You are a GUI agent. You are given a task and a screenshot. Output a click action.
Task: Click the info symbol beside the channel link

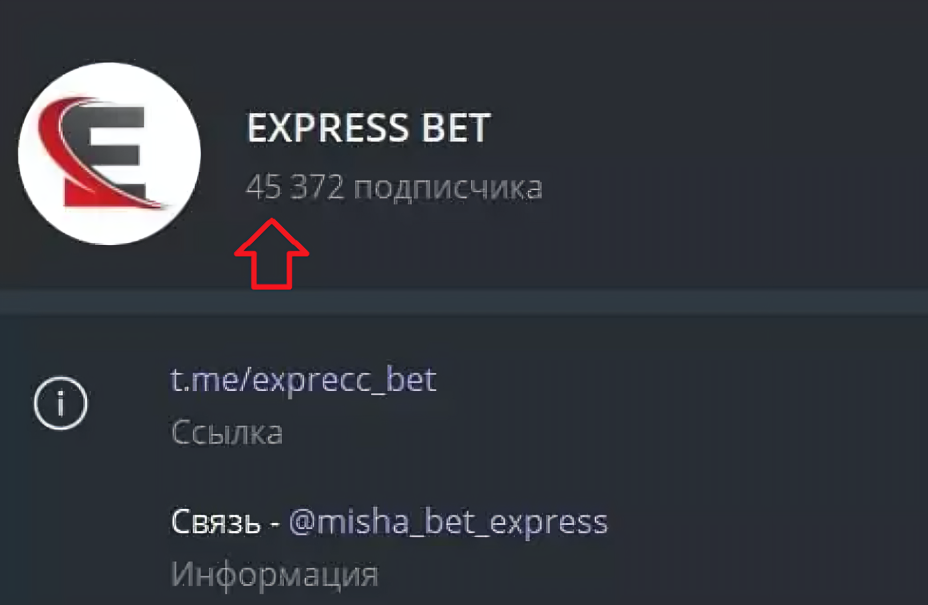[60, 404]
